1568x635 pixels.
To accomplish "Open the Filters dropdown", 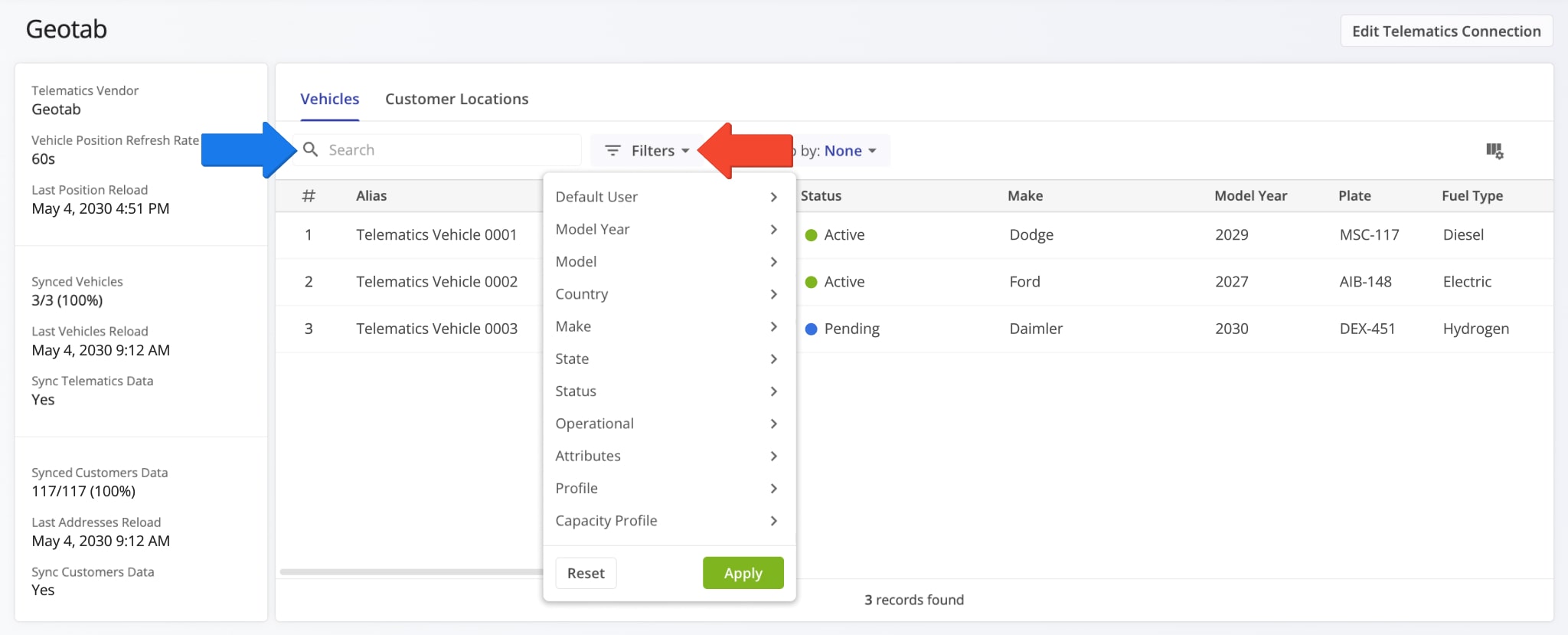I will [x=647, y=151].
